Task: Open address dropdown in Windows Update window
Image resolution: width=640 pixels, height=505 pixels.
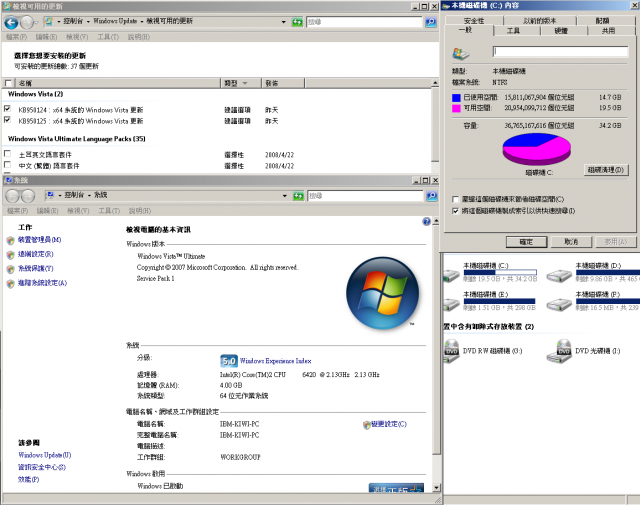Action: point(284,22)
